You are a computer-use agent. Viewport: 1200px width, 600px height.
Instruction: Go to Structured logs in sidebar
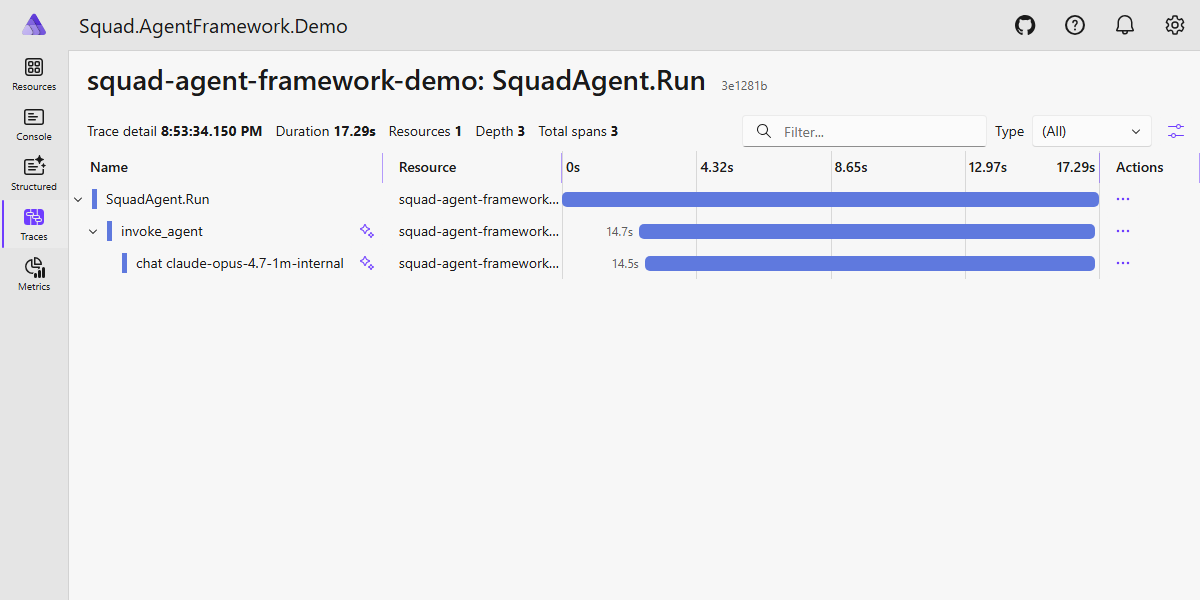point(34,175)
